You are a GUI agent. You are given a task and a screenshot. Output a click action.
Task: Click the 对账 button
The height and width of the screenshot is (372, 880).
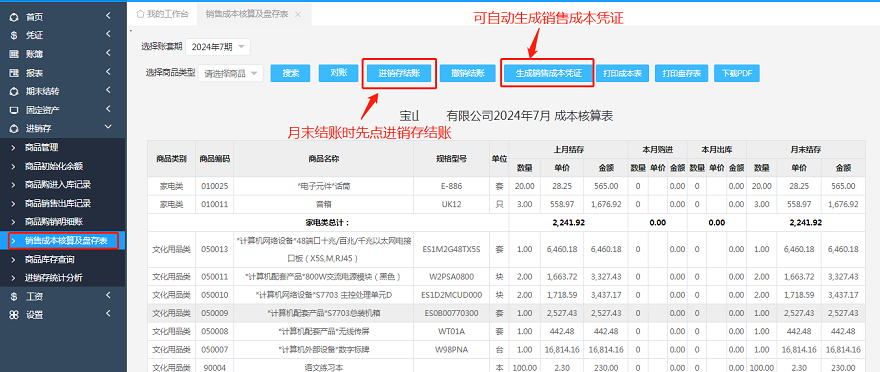338,73
